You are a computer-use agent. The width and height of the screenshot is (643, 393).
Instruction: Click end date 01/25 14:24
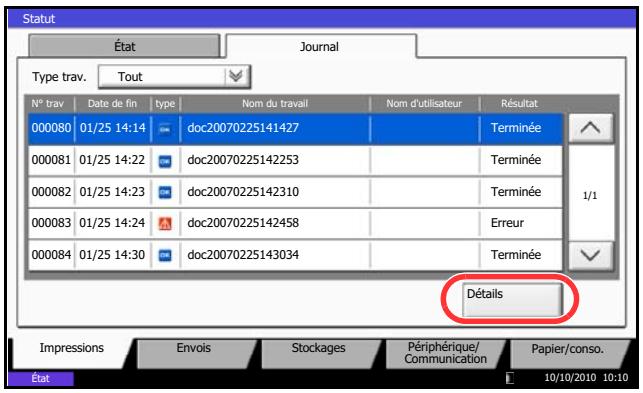point(112,223)
